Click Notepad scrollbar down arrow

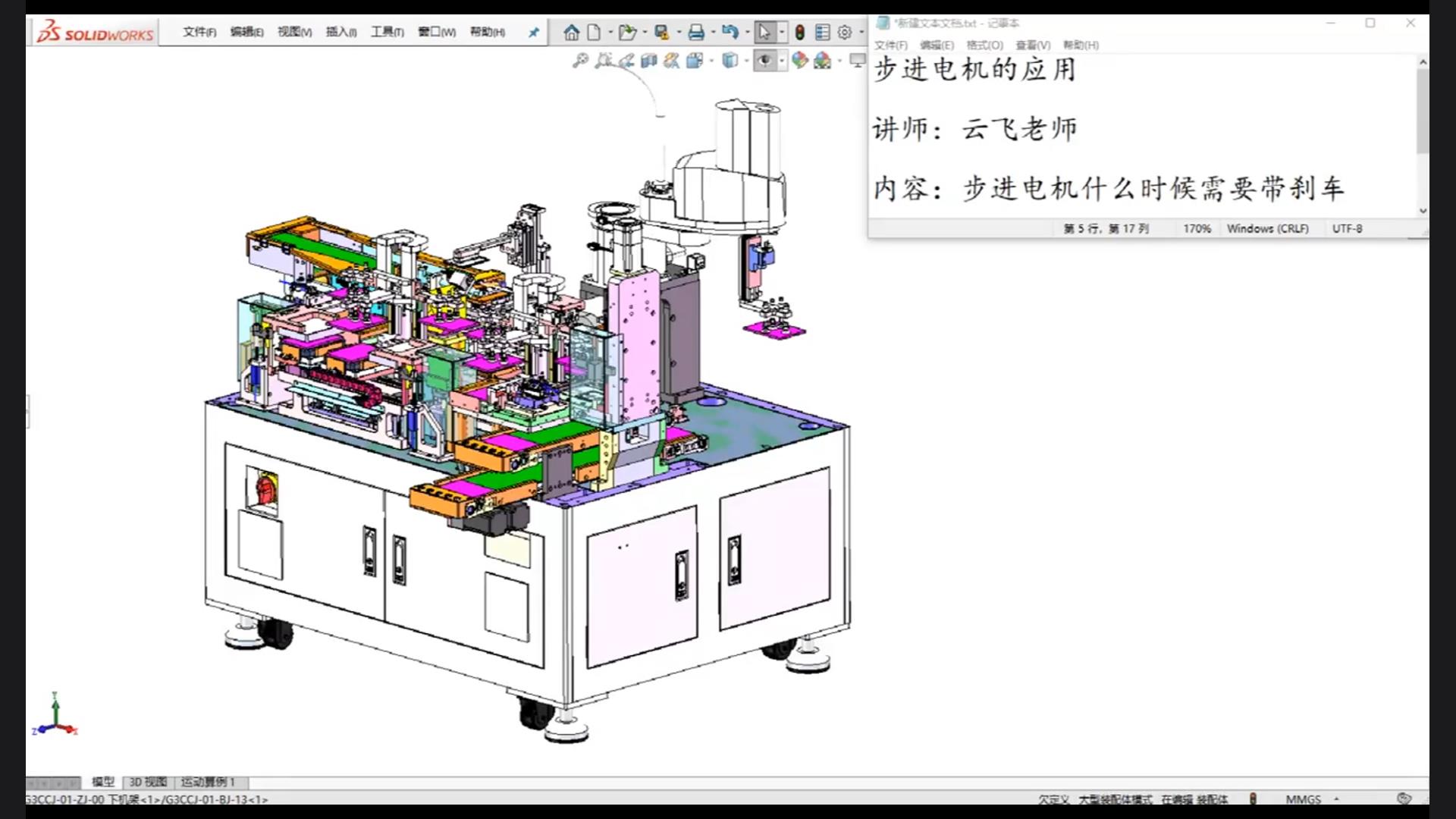pyautogui.click(x=1423, y=211)
